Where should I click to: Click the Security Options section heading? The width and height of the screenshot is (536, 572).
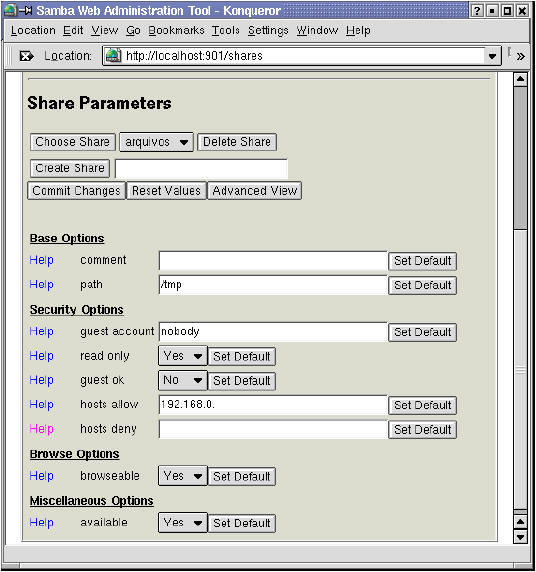77,310
